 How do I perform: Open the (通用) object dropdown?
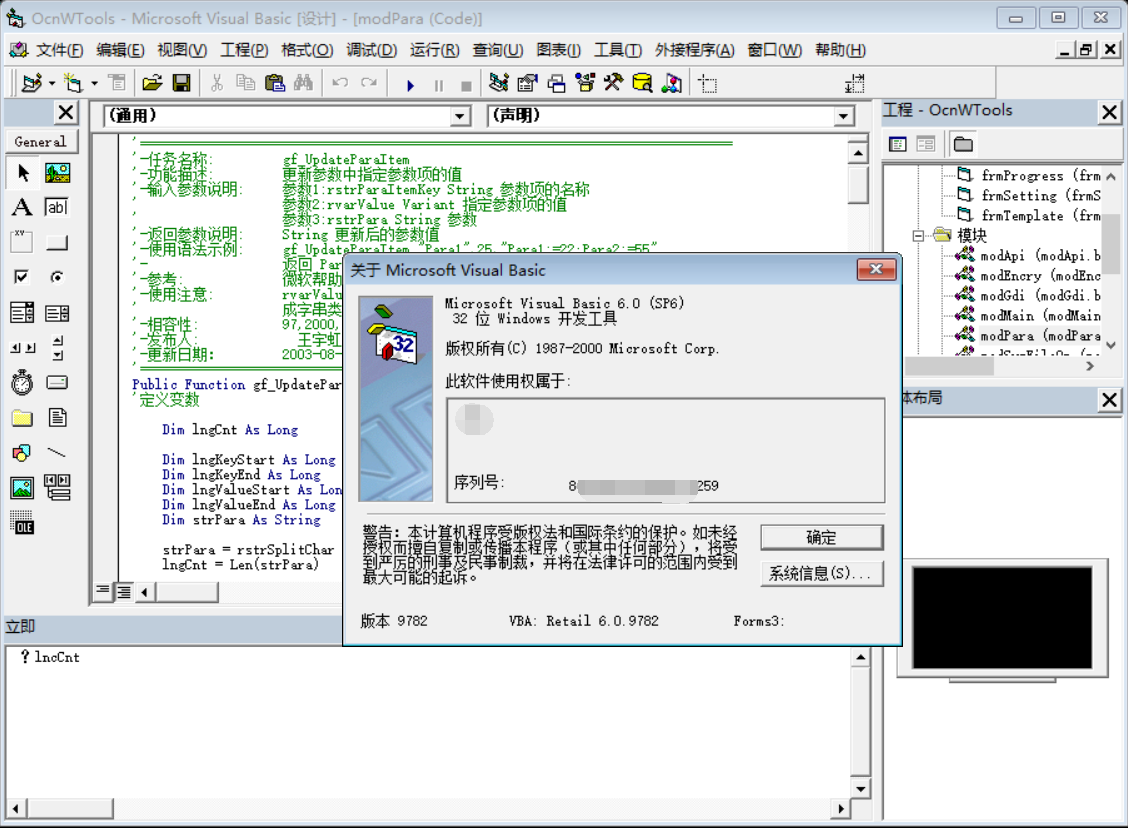tap(460, 115)
